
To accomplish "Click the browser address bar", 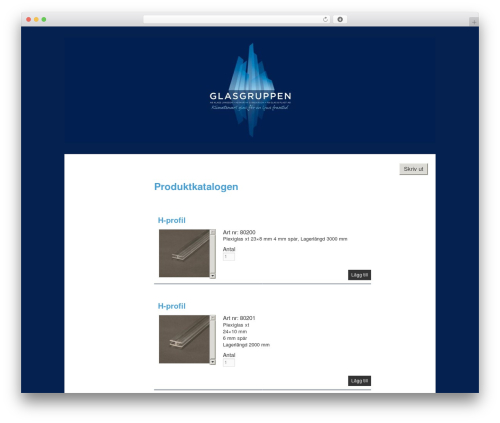I will (237, 19).
